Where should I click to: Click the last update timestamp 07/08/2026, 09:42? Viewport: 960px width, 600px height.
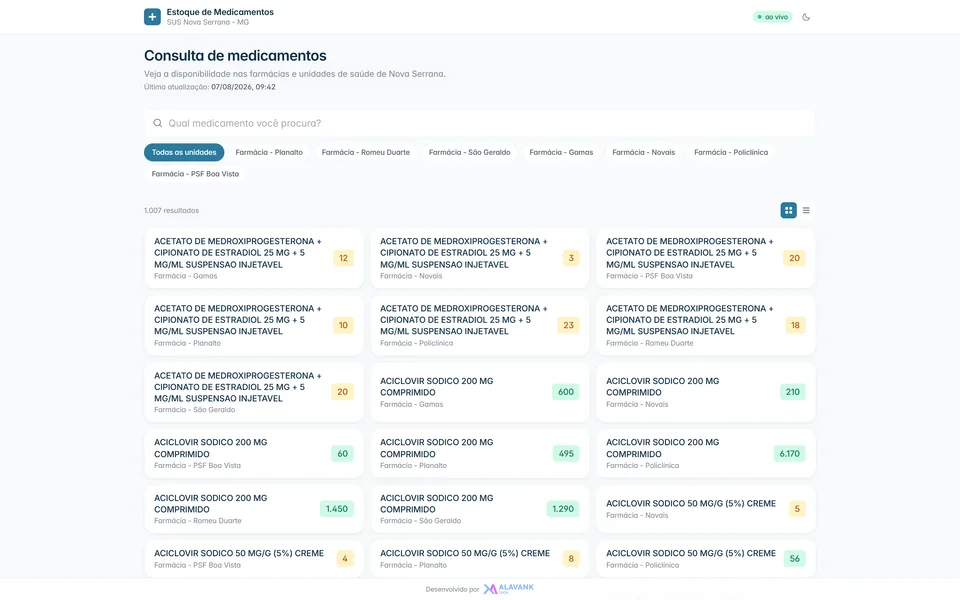243,87
